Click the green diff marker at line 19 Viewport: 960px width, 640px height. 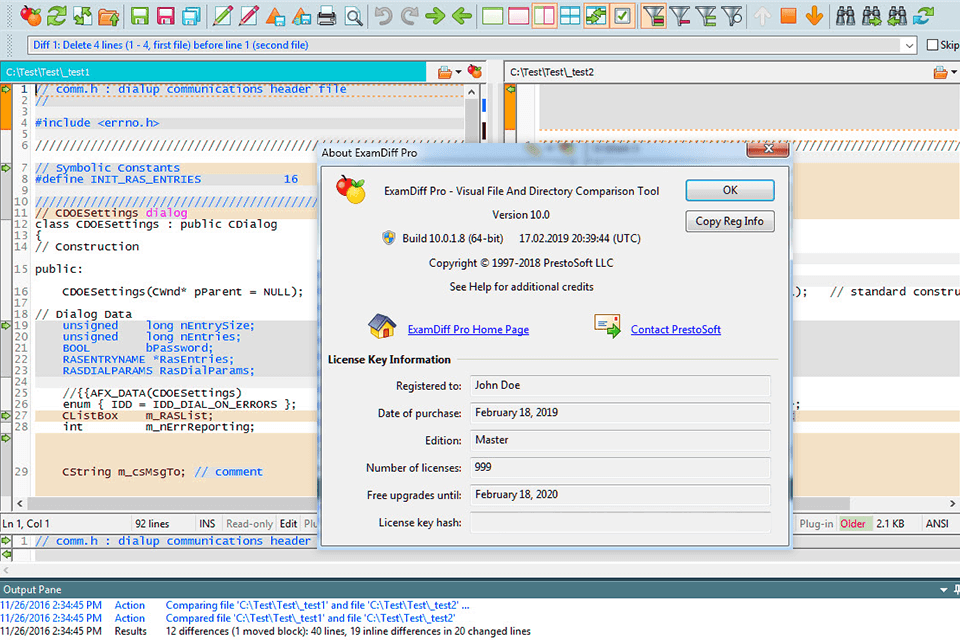pyautogui.click(x=6, y=325)
